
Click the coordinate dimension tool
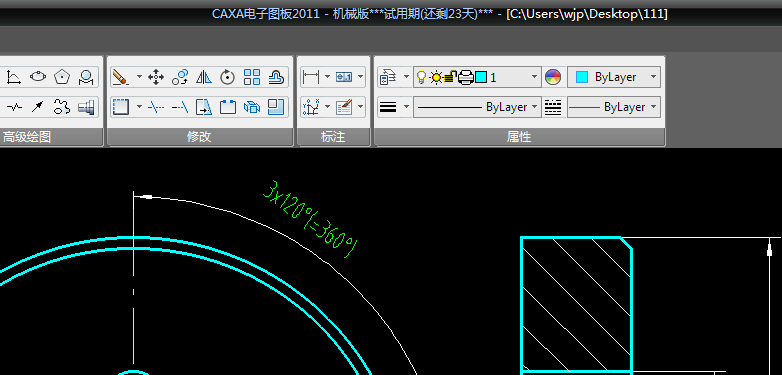click(311, 107)
